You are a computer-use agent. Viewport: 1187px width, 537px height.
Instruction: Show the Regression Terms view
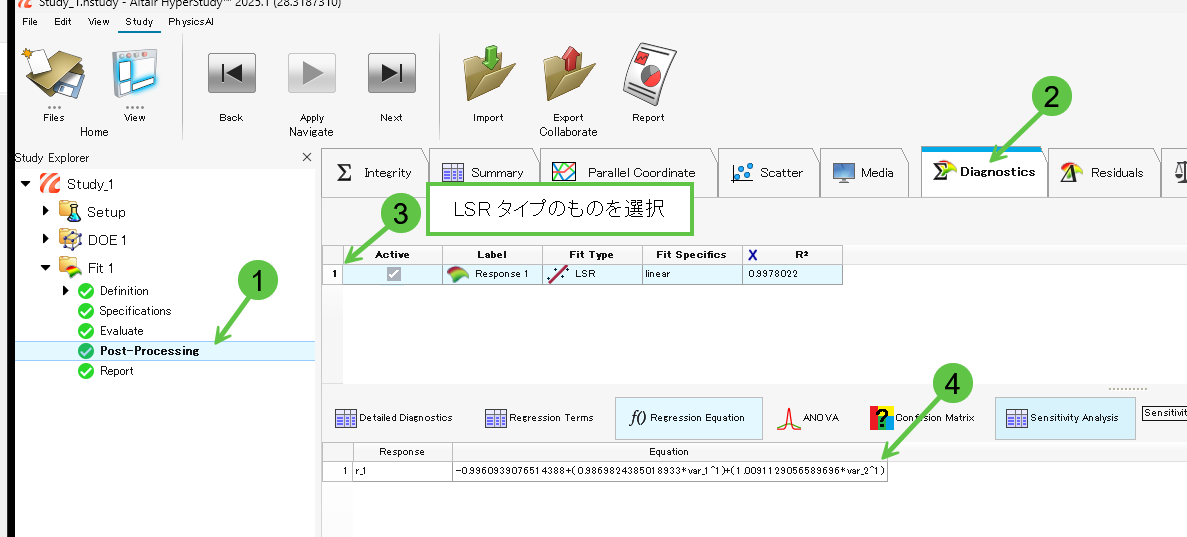[x=540, y=418]
